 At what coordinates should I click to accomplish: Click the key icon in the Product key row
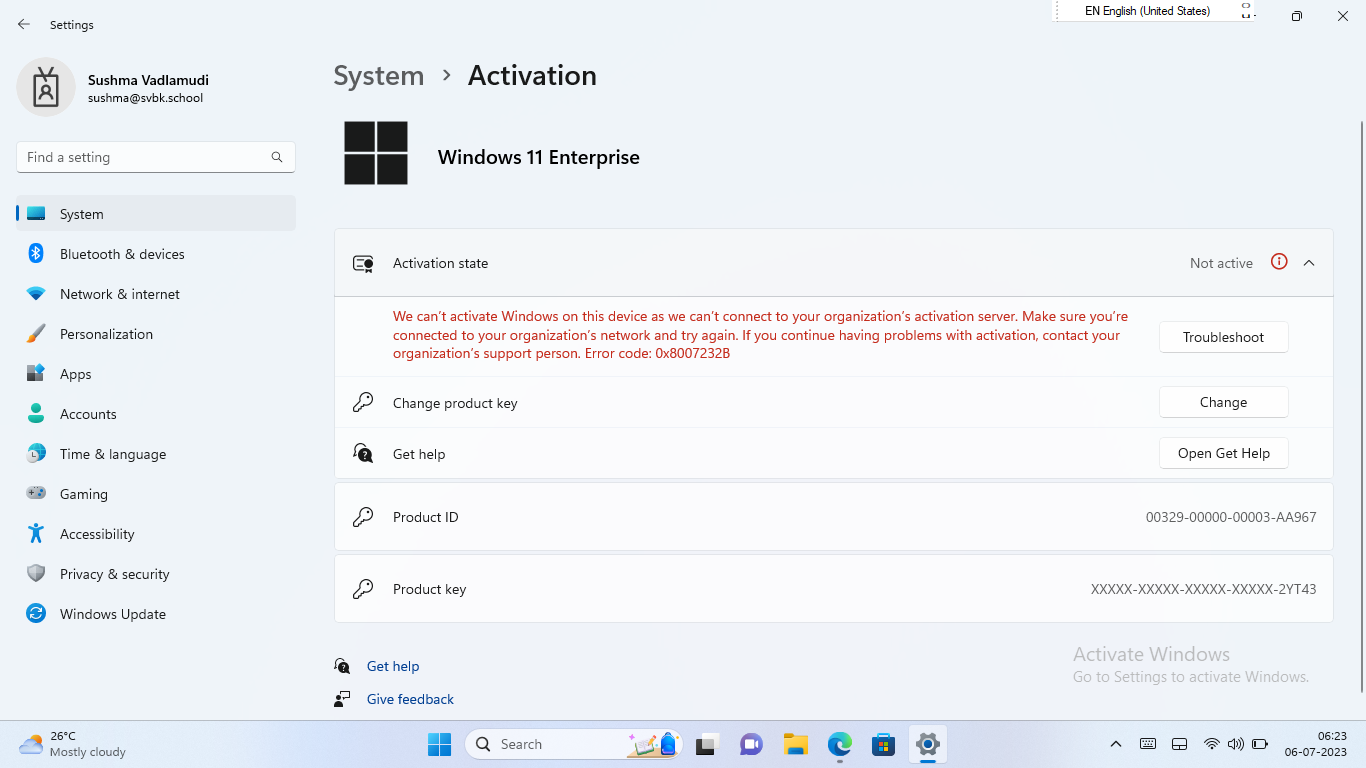pyautogui.click(x=363, y=589)
